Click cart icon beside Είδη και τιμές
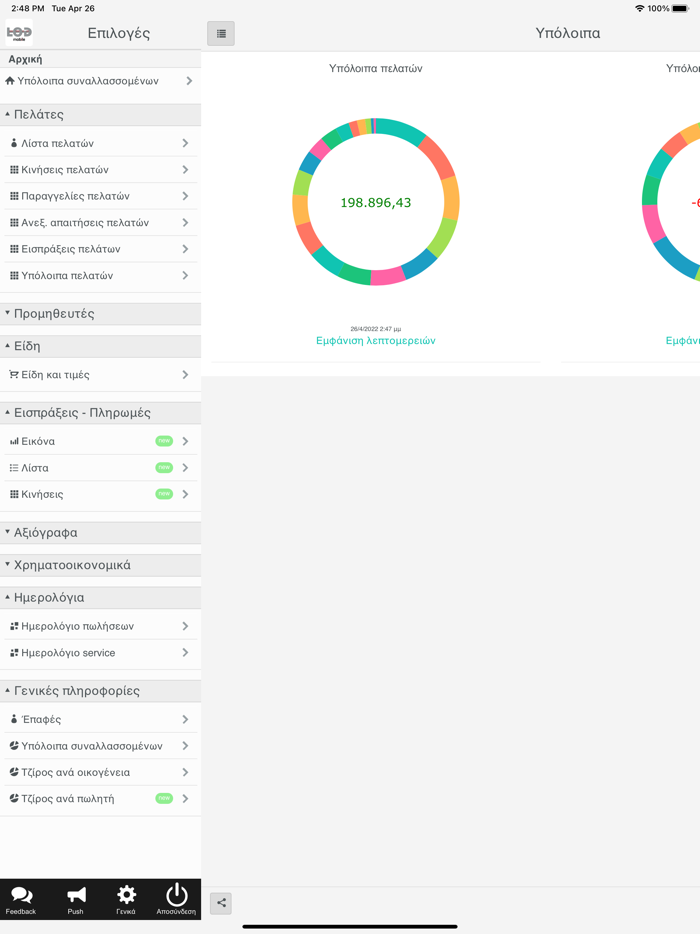The image size is (700, 934). [14, 375]
